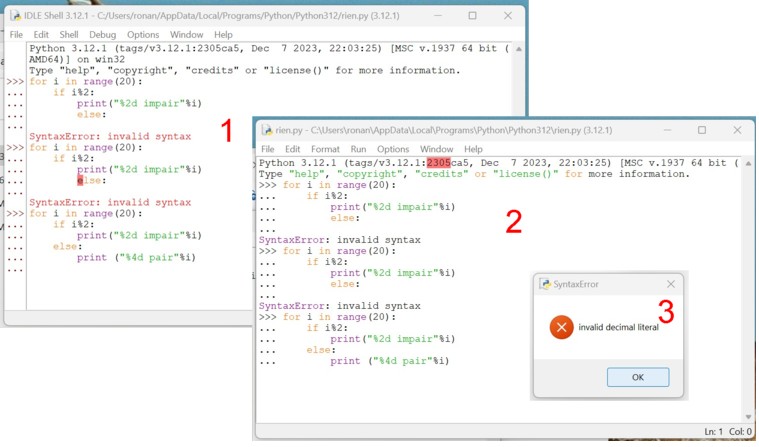Click rien.py editor window title text
The width and height of the screenshot is (759, 447).
(x=444, y=130)
